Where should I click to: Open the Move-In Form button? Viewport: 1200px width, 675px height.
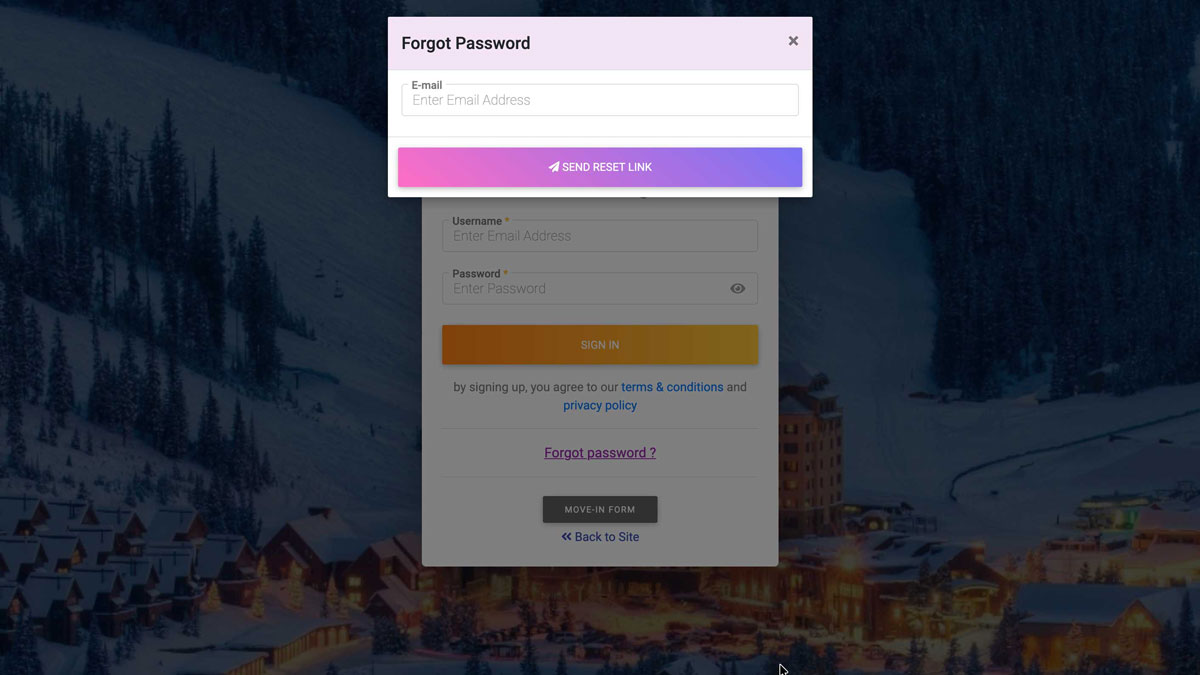click(600, 509)
